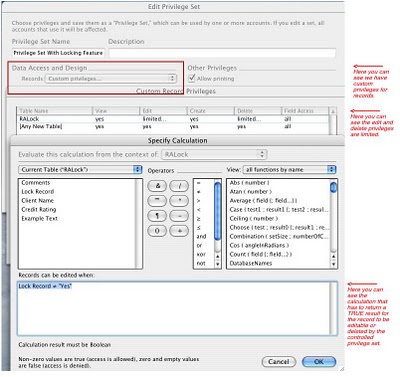Insert parentheses operator button

157,231
